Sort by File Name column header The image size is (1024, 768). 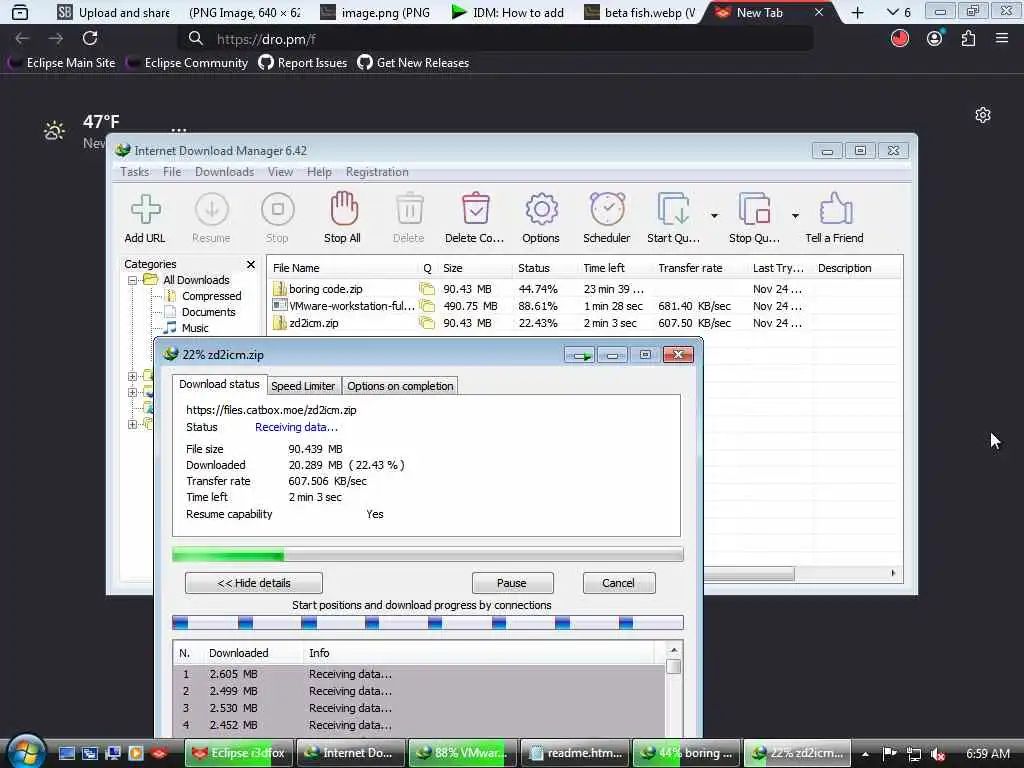[344, 268]
